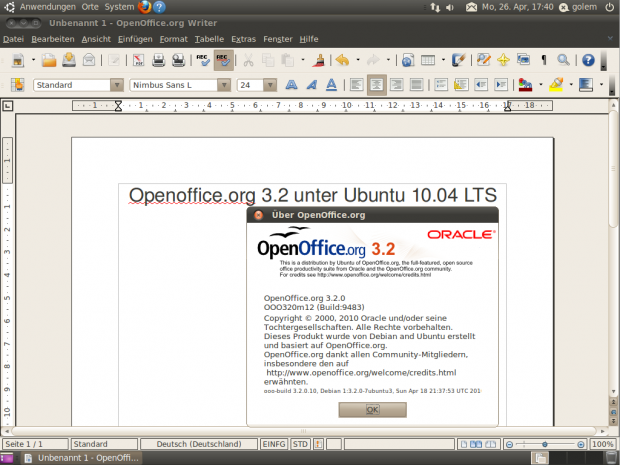The image size is (620, 465).
Task: Open Find & Replace icon
Action: pyautogui.click(x=484, y=60)
